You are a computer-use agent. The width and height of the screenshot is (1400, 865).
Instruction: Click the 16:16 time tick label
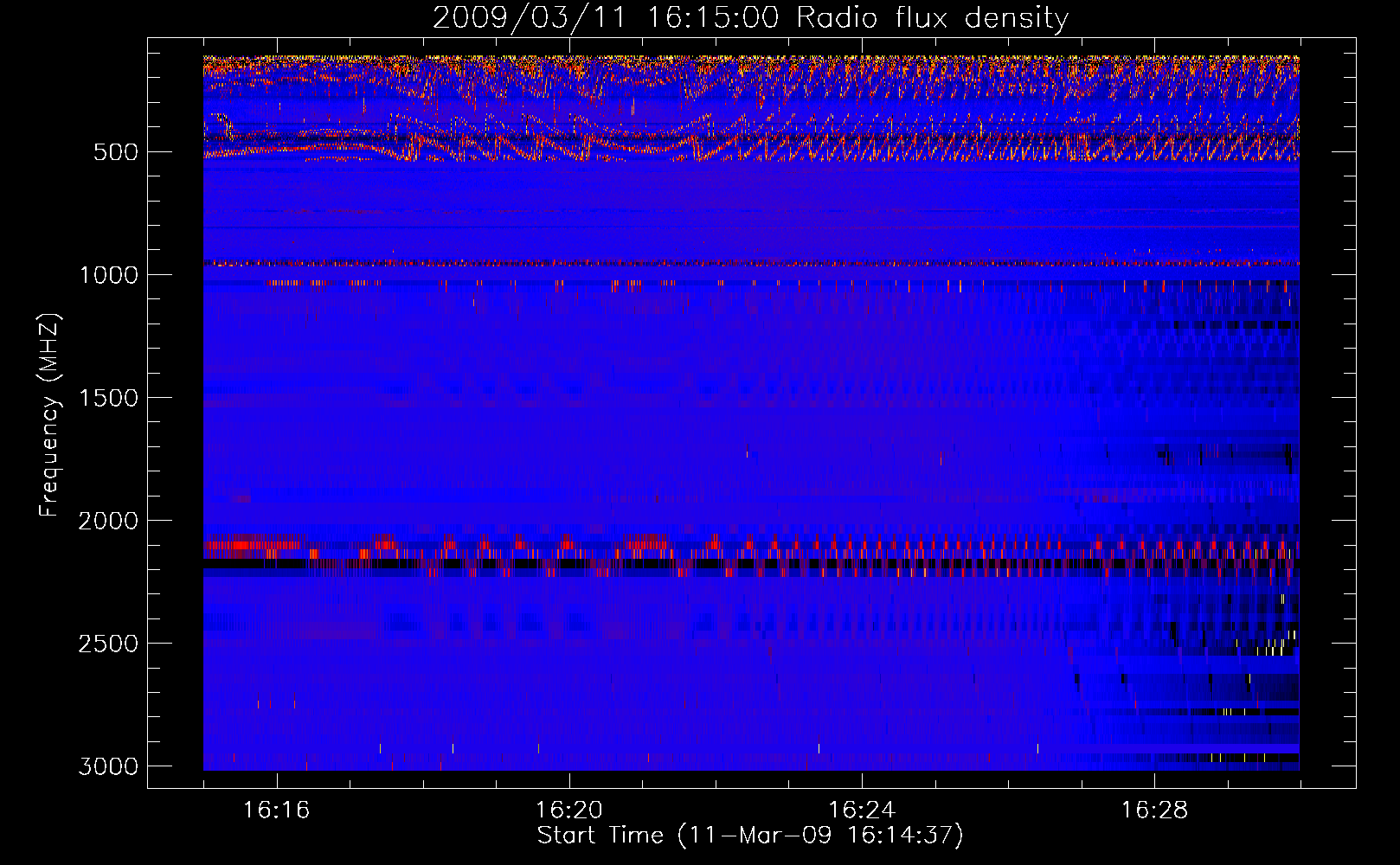277,810
